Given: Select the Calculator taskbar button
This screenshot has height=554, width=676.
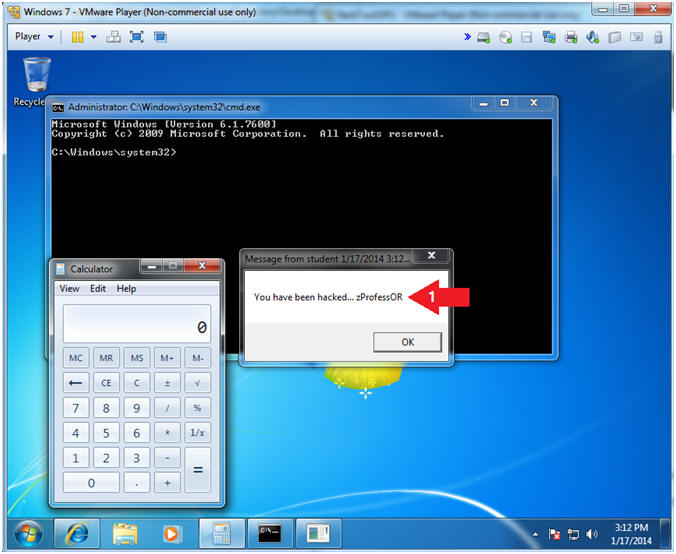Looking at the screenshot, I should [x=222, y=534].
